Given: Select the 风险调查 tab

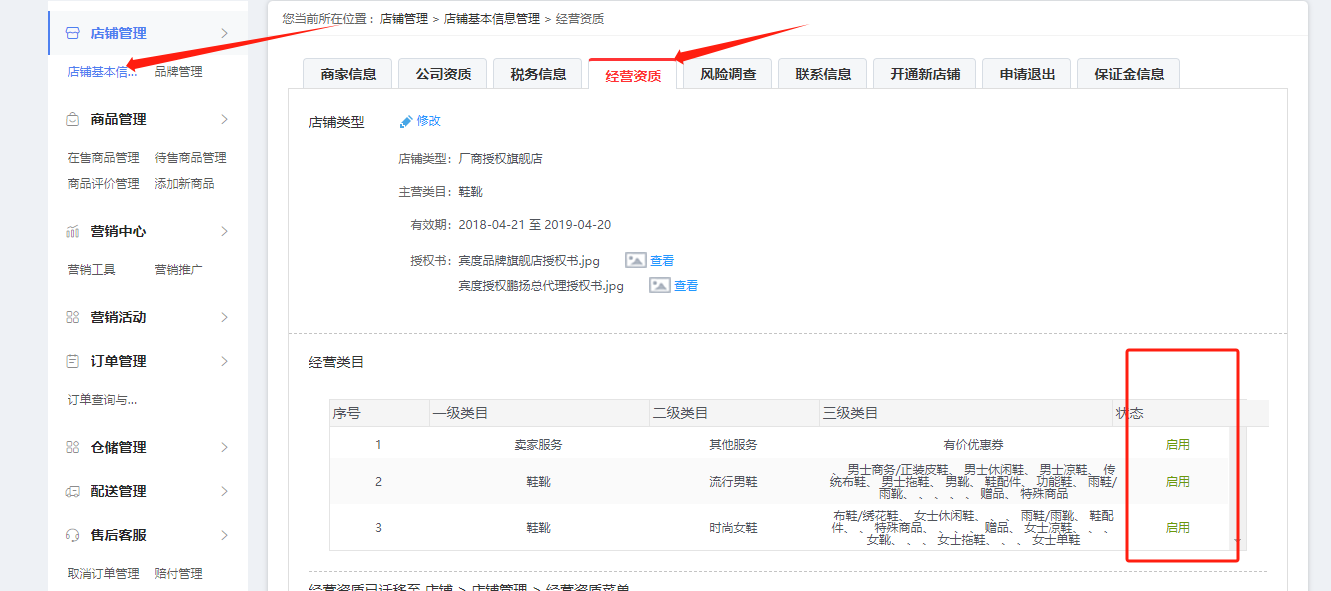Looking at the screenshot, I should [727, 74].
